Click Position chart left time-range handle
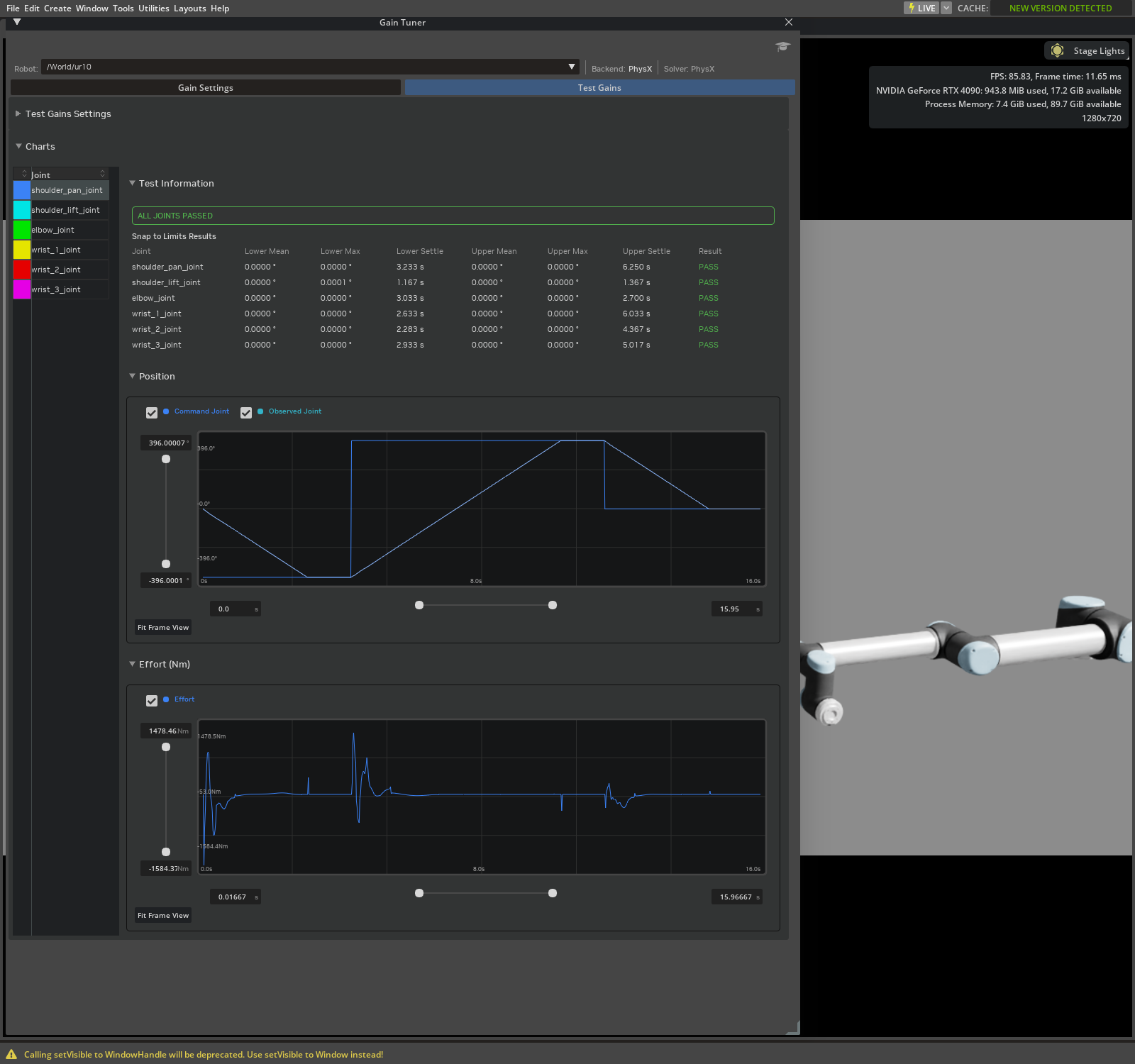The height and width of the screenshot is (1064, 1135). [x=419, y=605]
